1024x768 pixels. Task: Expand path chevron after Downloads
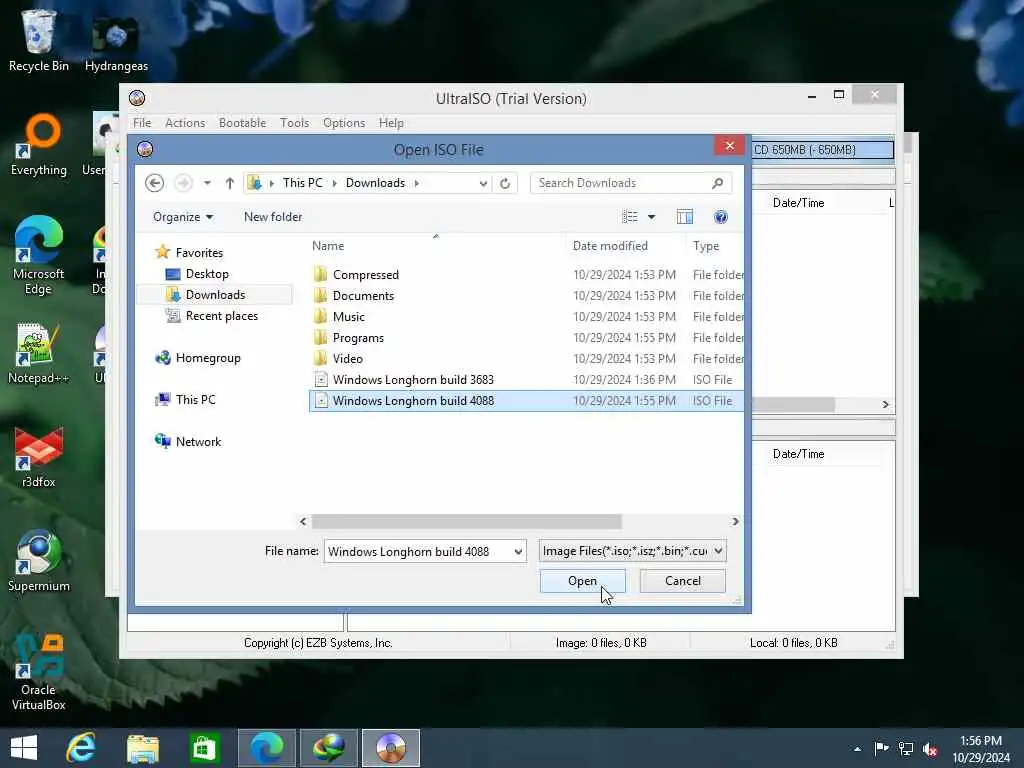tap(417, 184)
